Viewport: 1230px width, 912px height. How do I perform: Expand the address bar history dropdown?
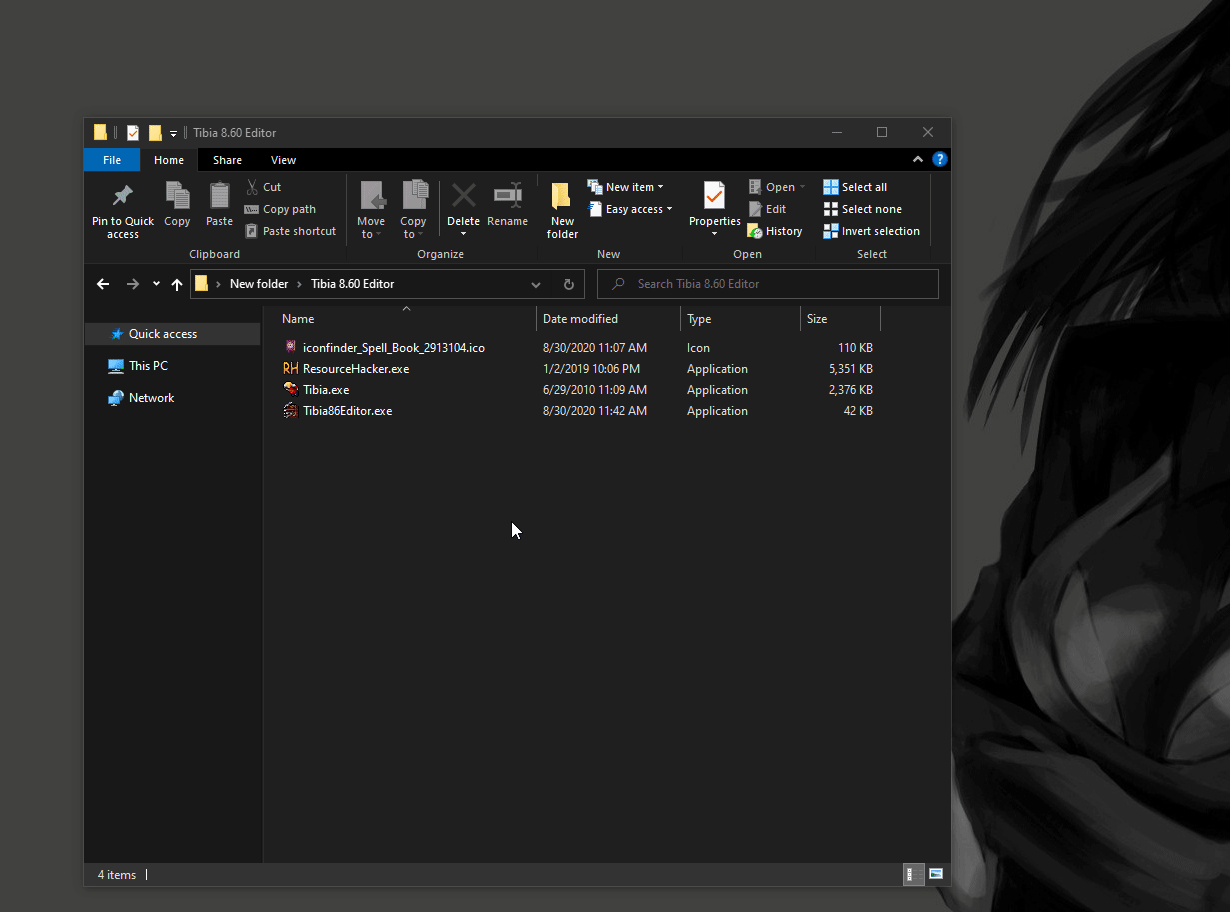coord(536,284)
